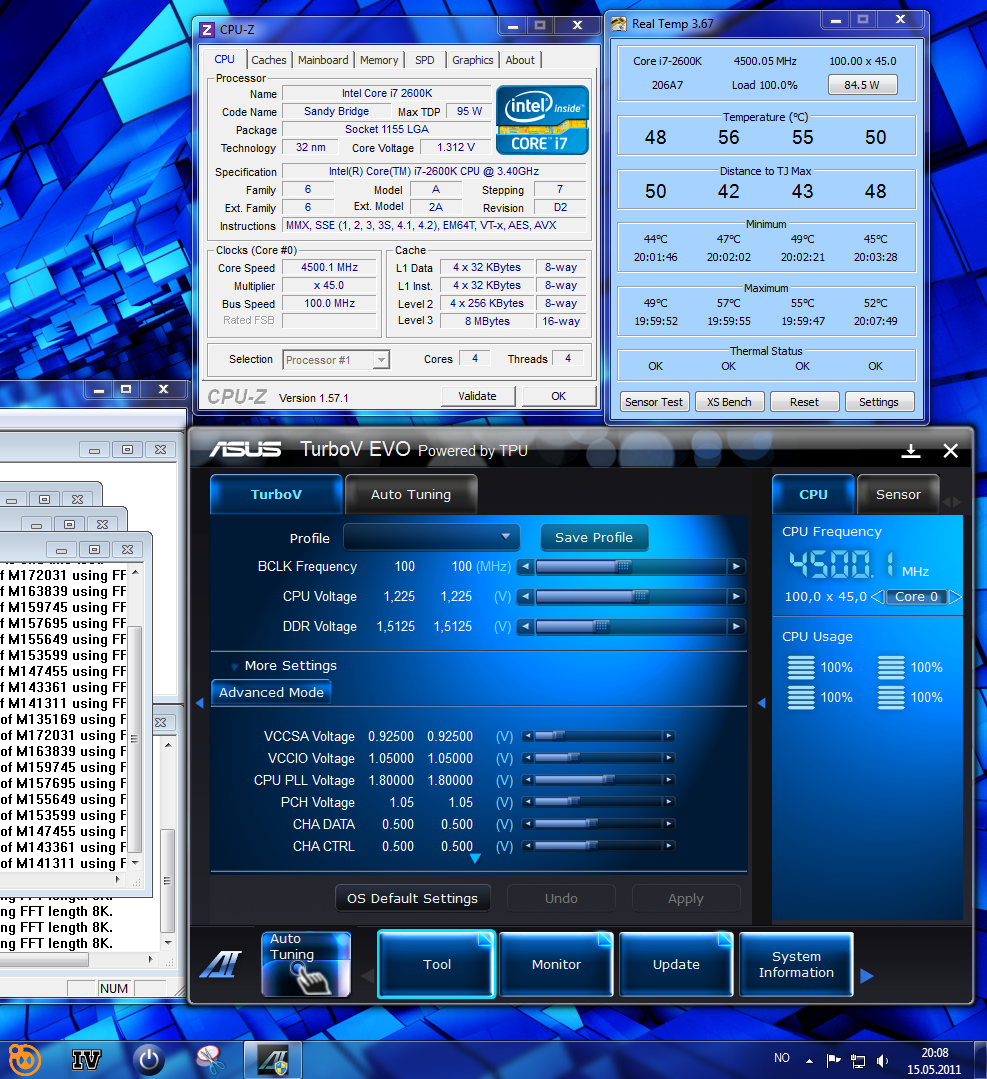Click OS Default Settings button
Viewport: 987px width, 1079px height.
[412, 898]
